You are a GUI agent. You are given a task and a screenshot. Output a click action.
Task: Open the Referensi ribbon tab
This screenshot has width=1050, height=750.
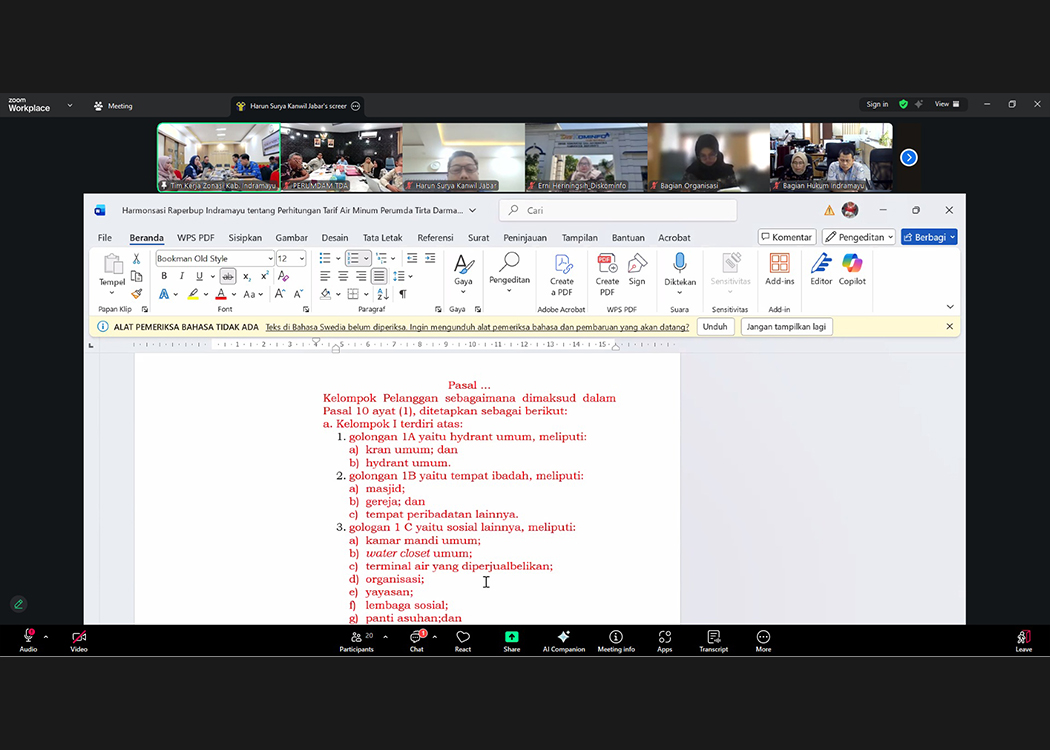pos(435,238)
